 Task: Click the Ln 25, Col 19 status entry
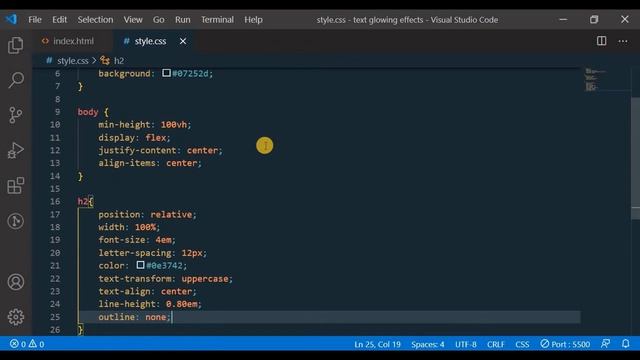click(377, 344)
